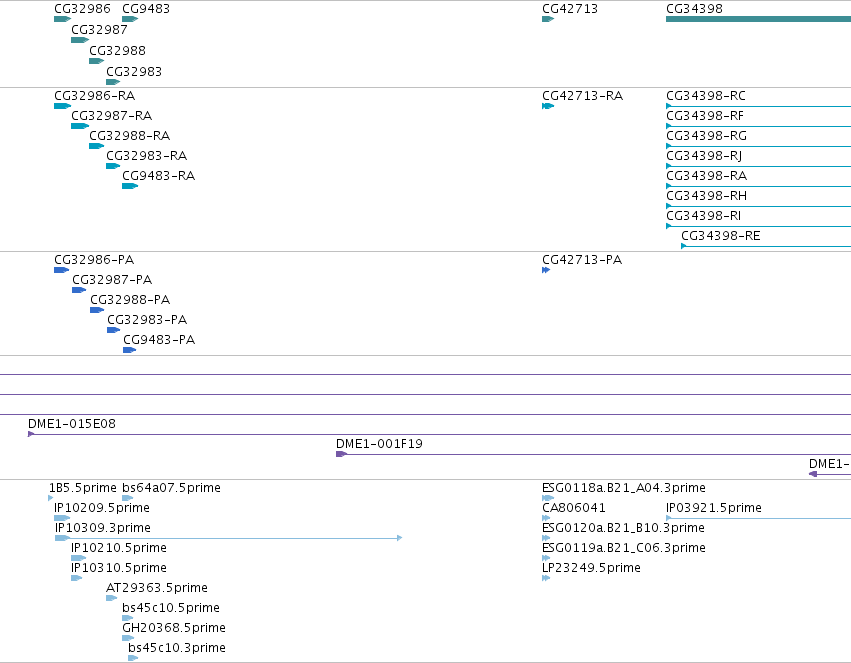The width and height of the screenshot is (851, 663).
Task: Select the CA806041 EST glyph
Action: point(546,518)
